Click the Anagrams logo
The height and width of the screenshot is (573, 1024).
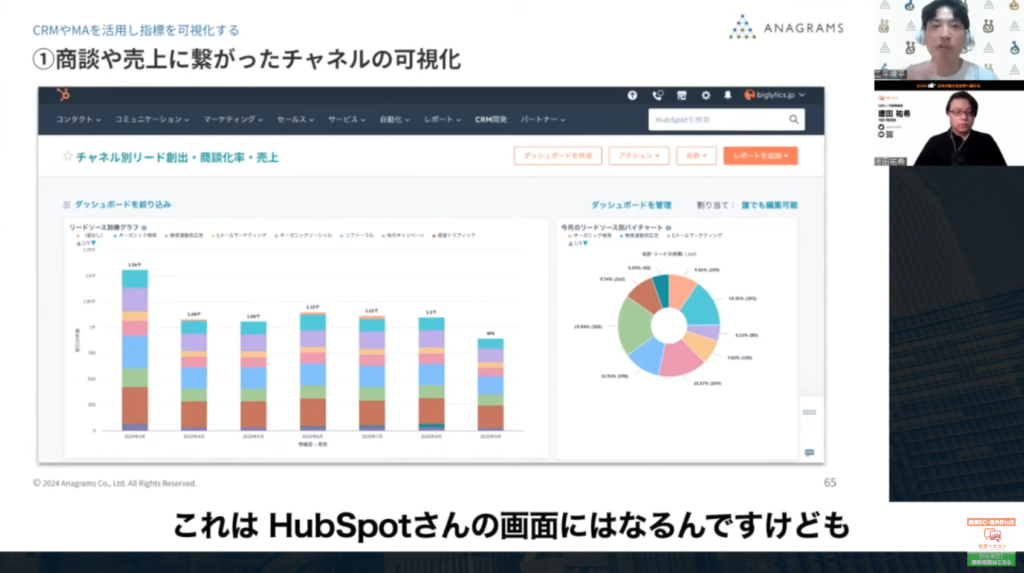pos(786,27)
